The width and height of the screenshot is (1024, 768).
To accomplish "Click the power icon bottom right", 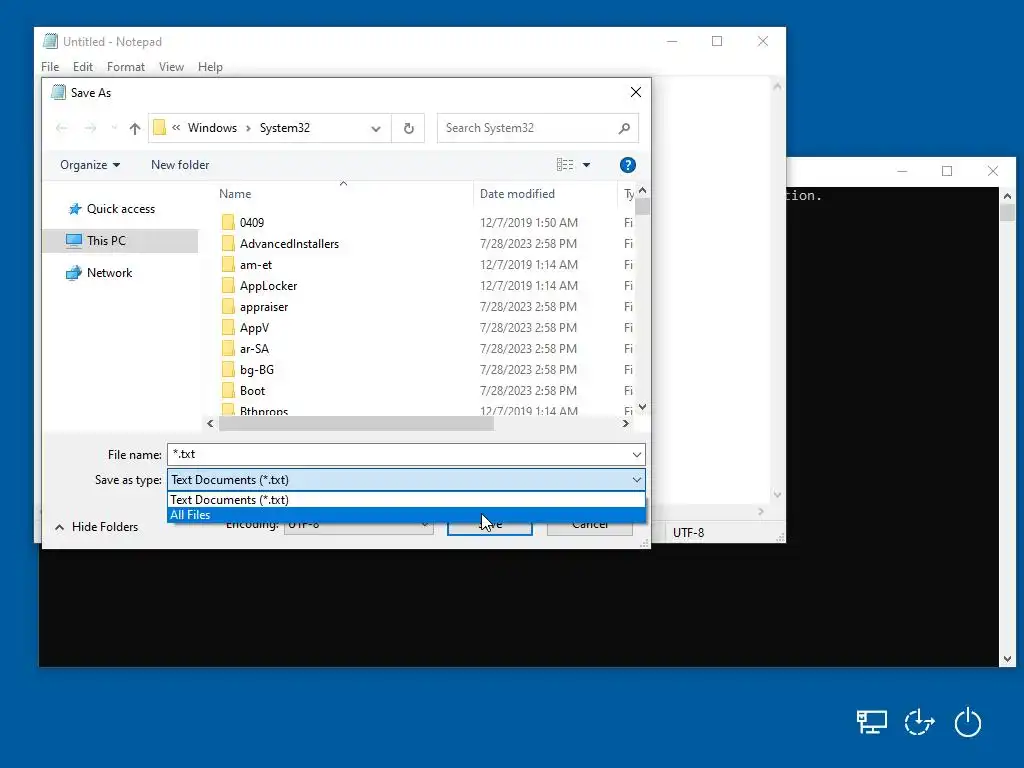I will point(968,722).
